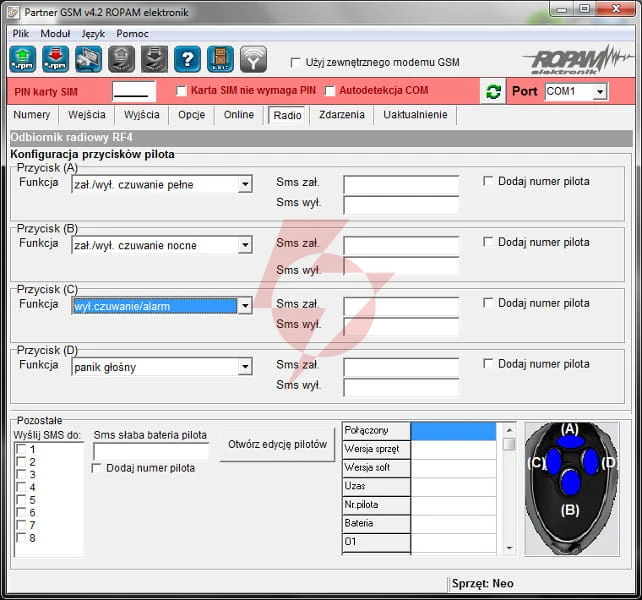Check Dodaj numer pilota for Przycisk (A)
This screenshot has height=600, width=642.
(x=488, y=181)
